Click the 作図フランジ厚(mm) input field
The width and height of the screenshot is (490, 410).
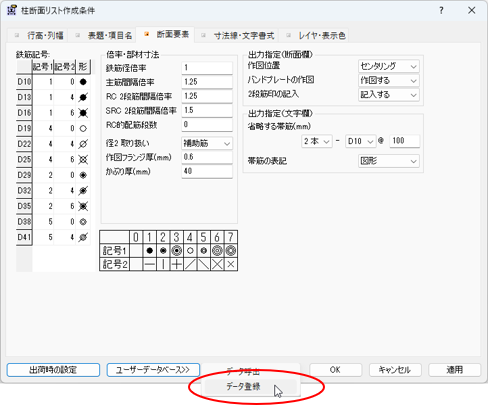coord(207,157)
